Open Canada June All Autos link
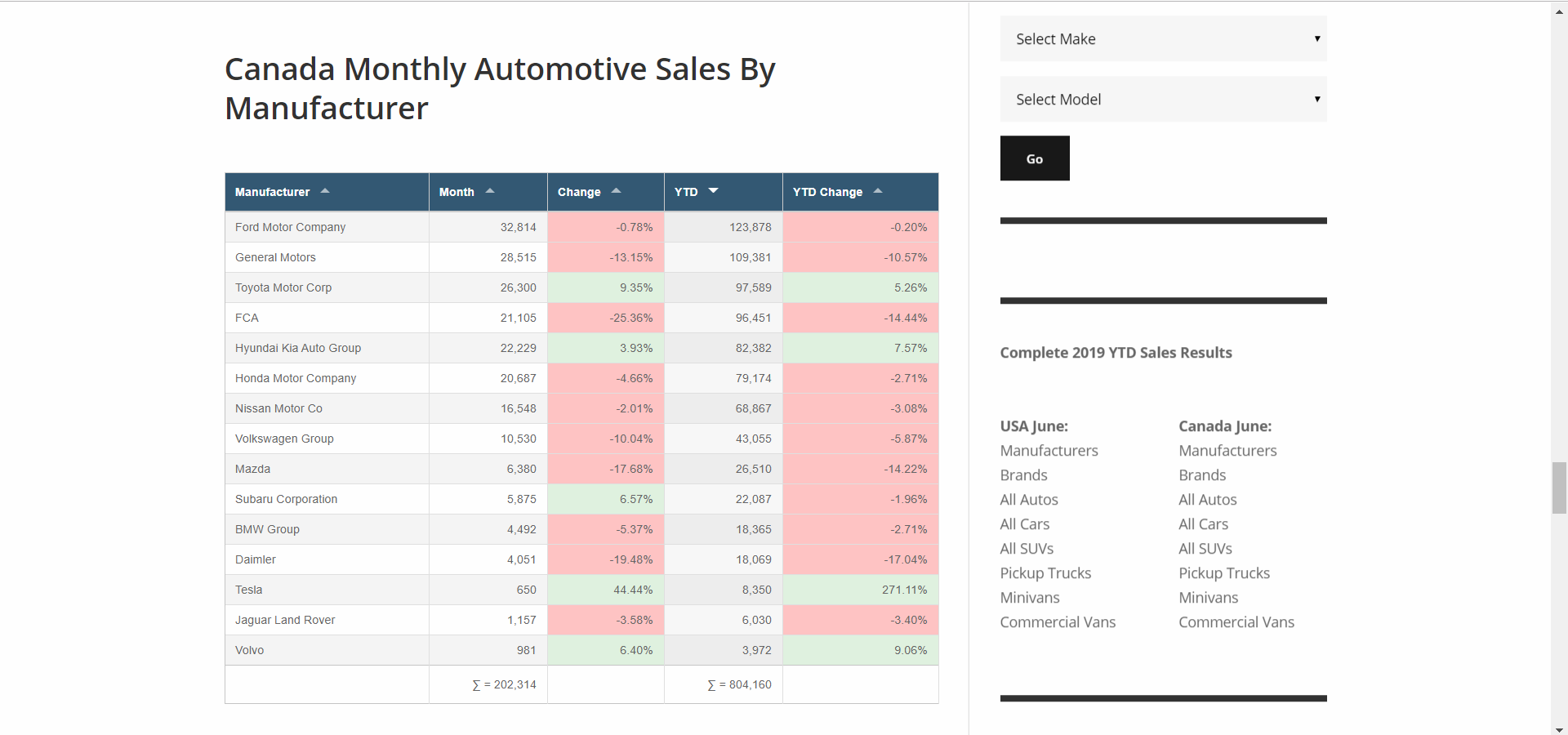 pyautogui.click(x=1208, y=500)
